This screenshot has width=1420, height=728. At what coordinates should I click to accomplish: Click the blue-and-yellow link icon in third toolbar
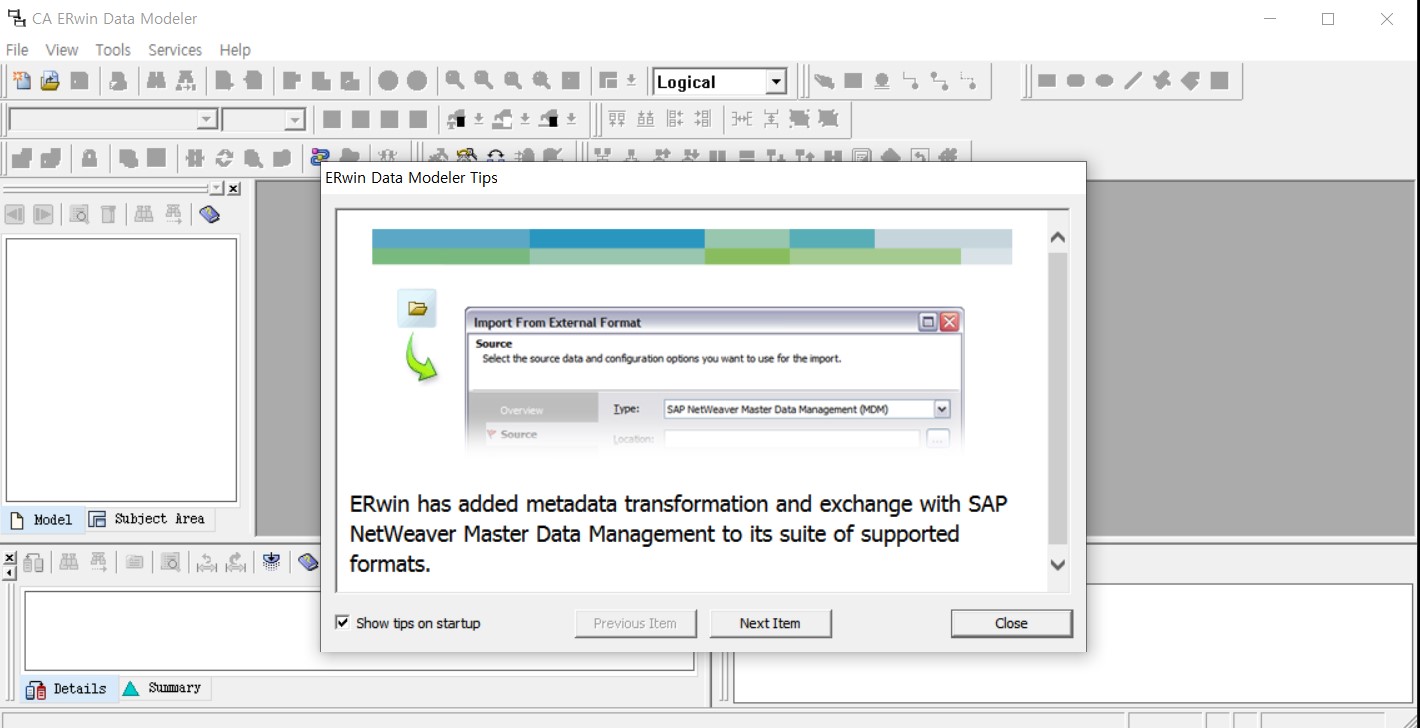pyautogui.click(x=320, y=158)
